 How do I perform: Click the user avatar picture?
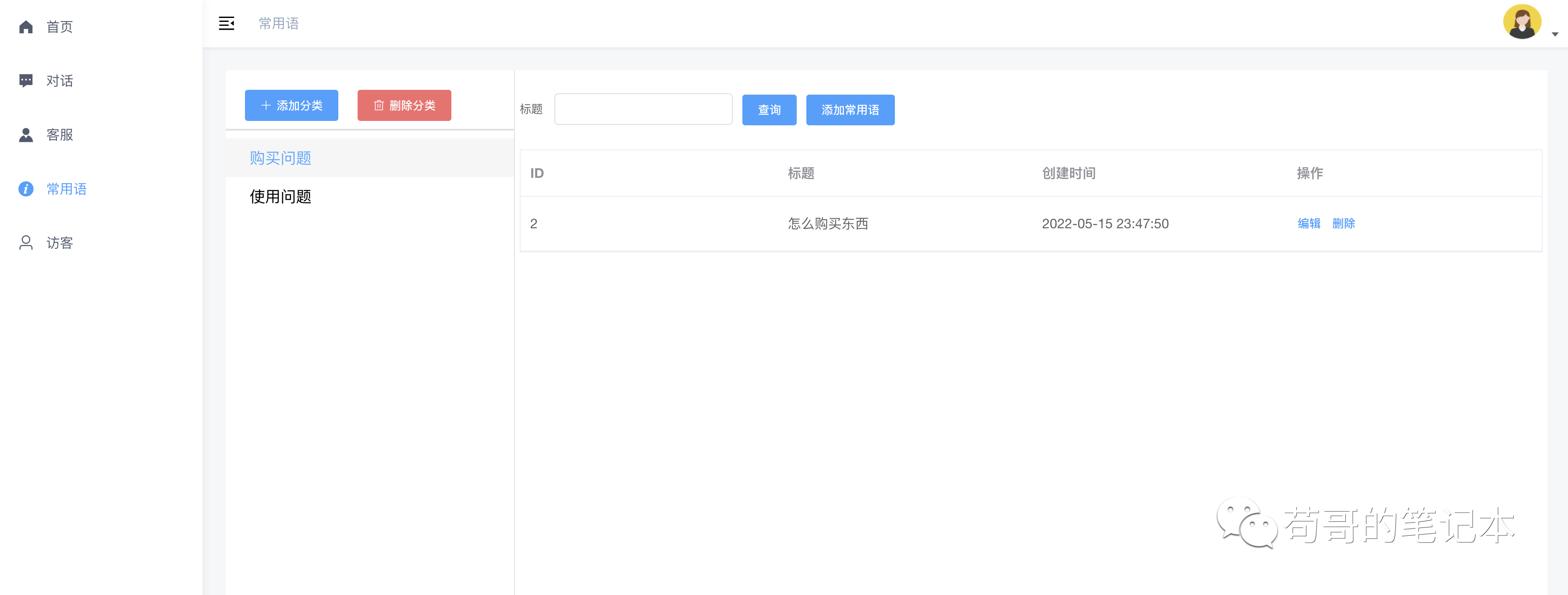coord(1522,22)
